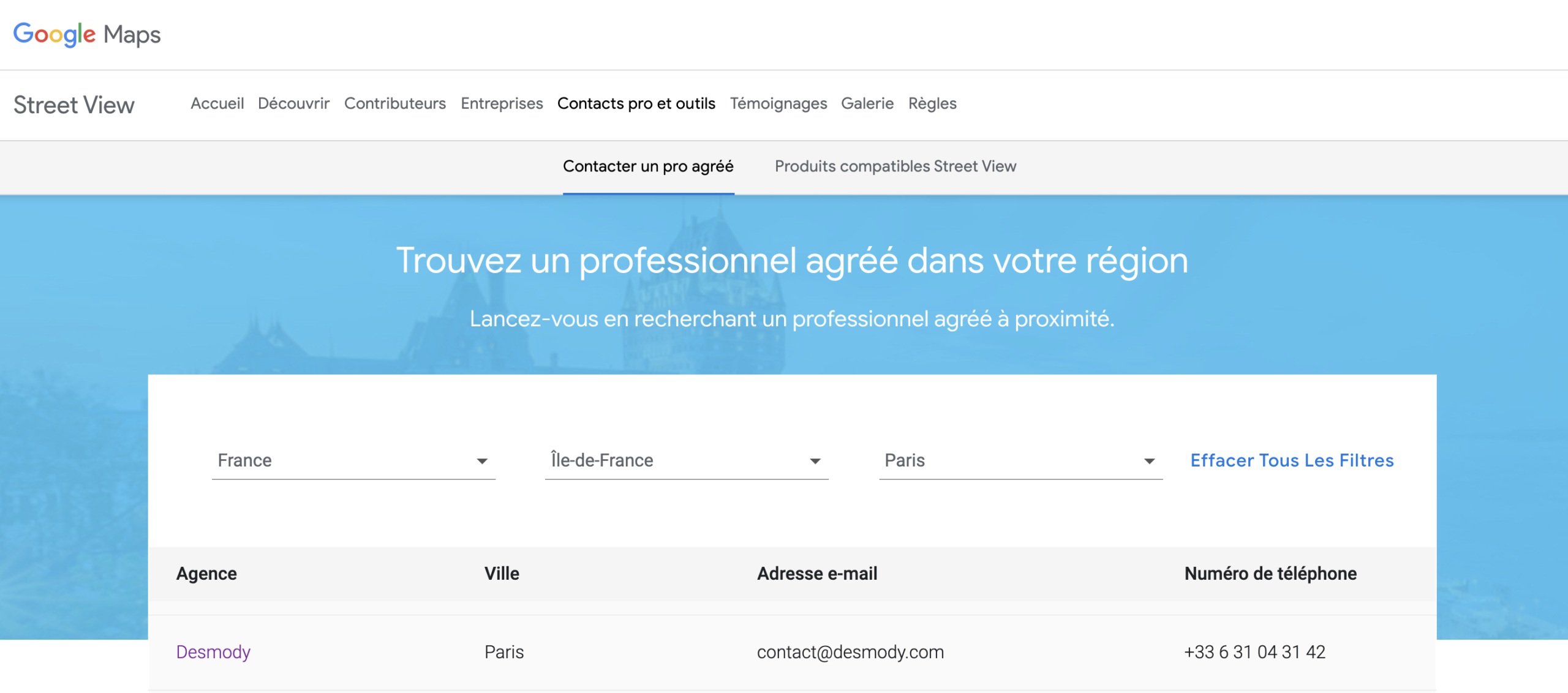Expand the Île-de-France region dropdown

click(x=687, y=460)
